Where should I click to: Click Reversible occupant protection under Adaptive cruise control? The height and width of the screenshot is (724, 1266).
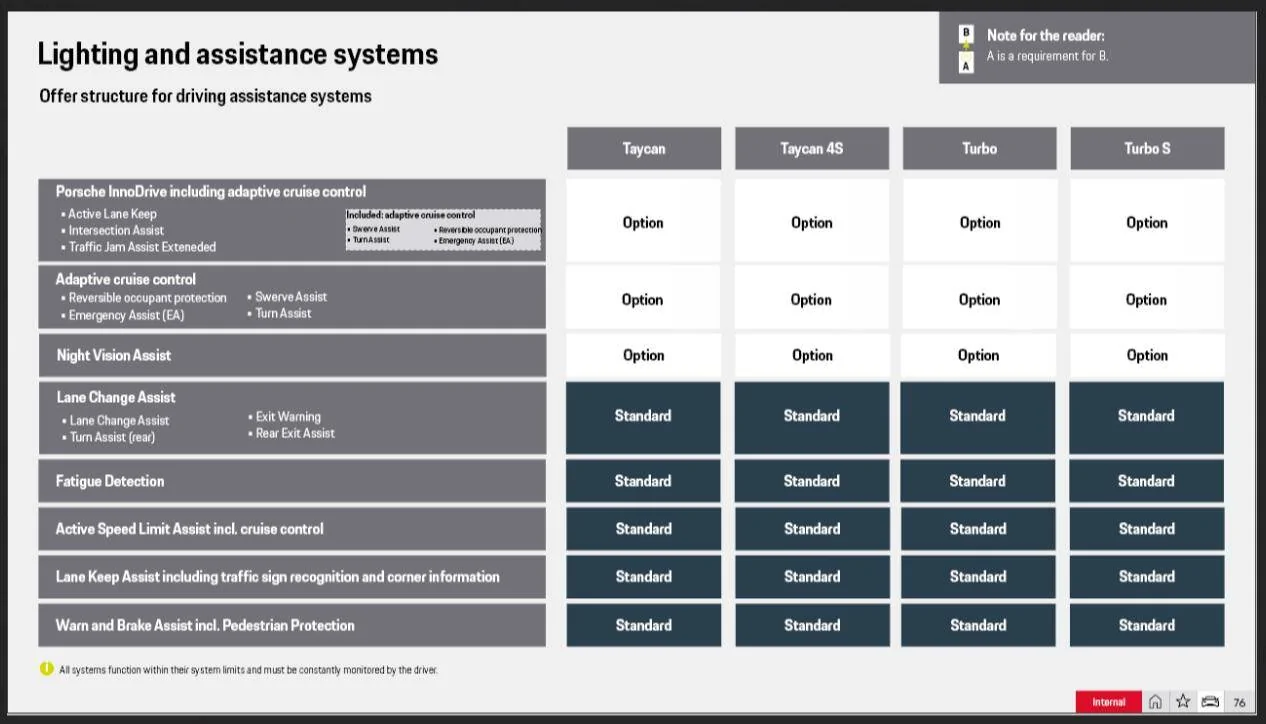144,298
